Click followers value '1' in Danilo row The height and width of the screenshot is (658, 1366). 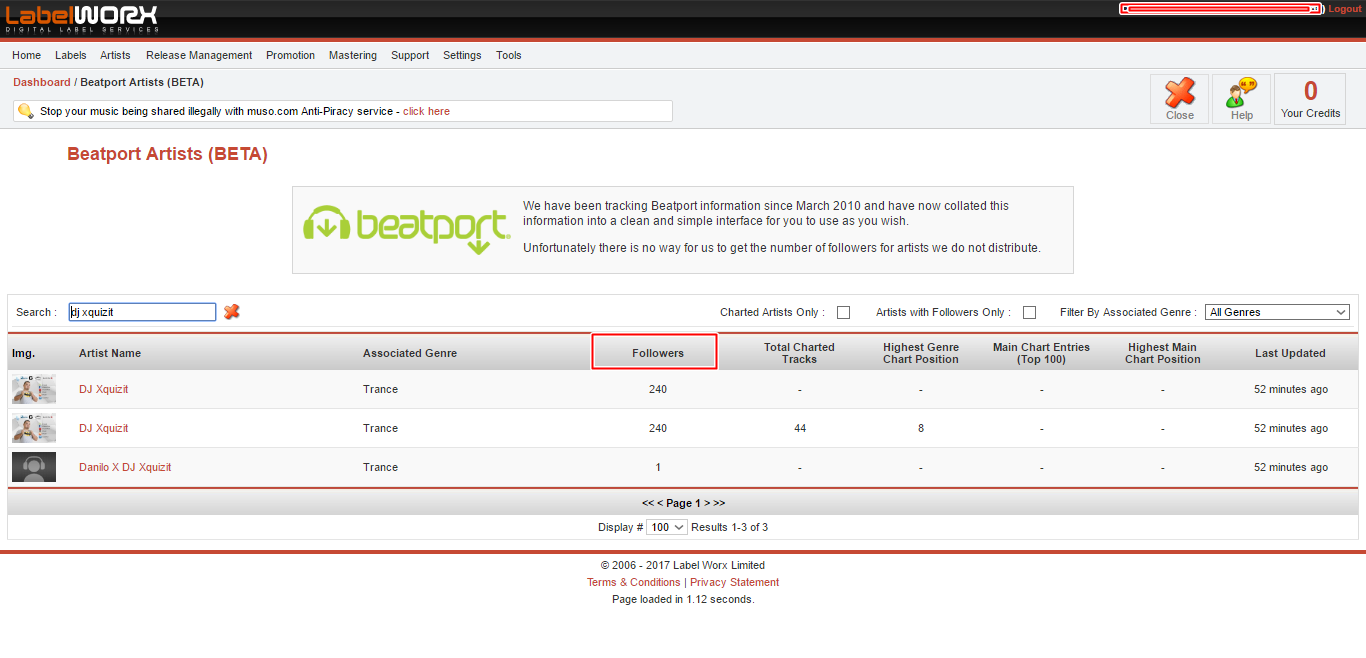(658, 467)
